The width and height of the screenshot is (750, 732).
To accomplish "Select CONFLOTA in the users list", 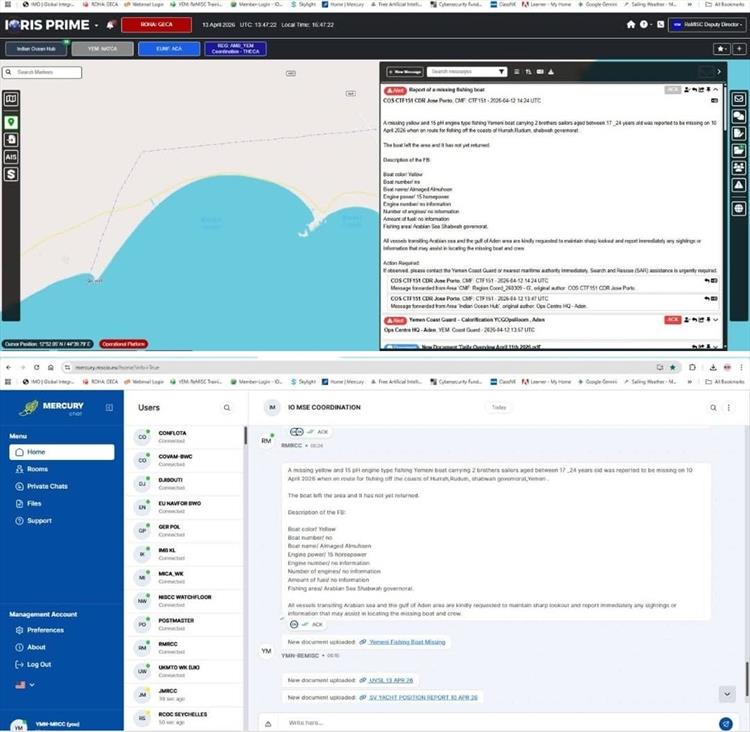I will coord(184,437).
